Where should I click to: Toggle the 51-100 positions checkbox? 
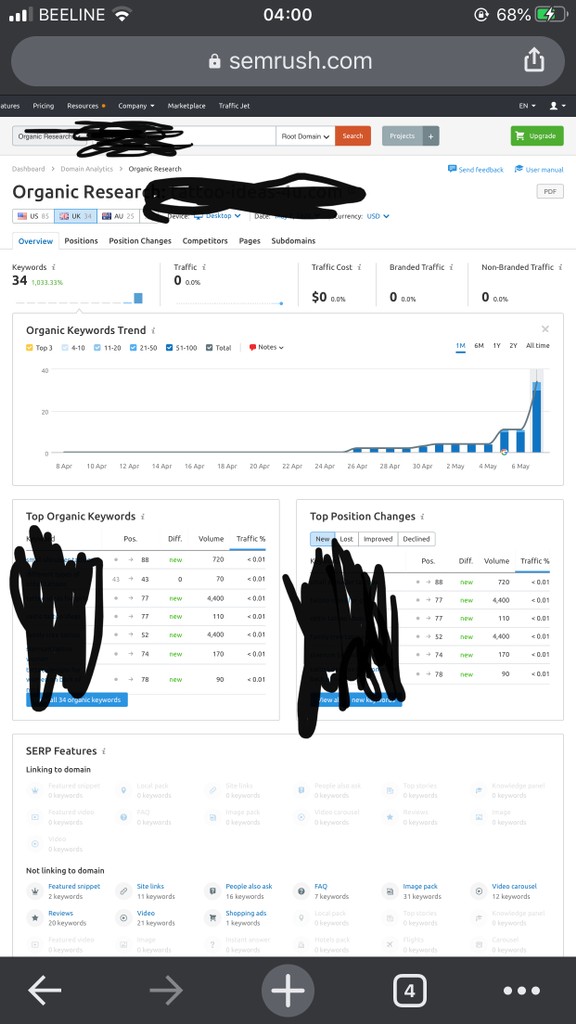click(169, 347)
